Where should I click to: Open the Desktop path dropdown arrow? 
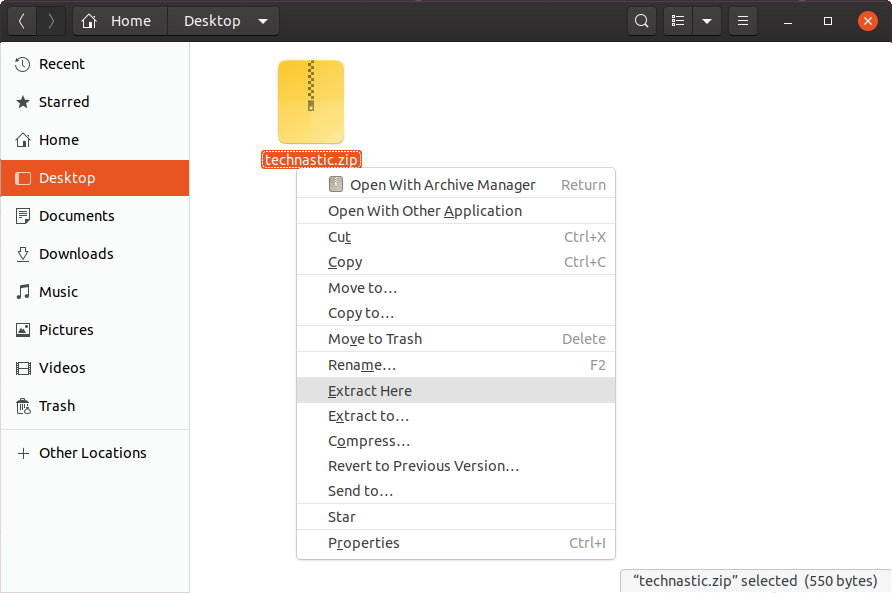point(263,21)
